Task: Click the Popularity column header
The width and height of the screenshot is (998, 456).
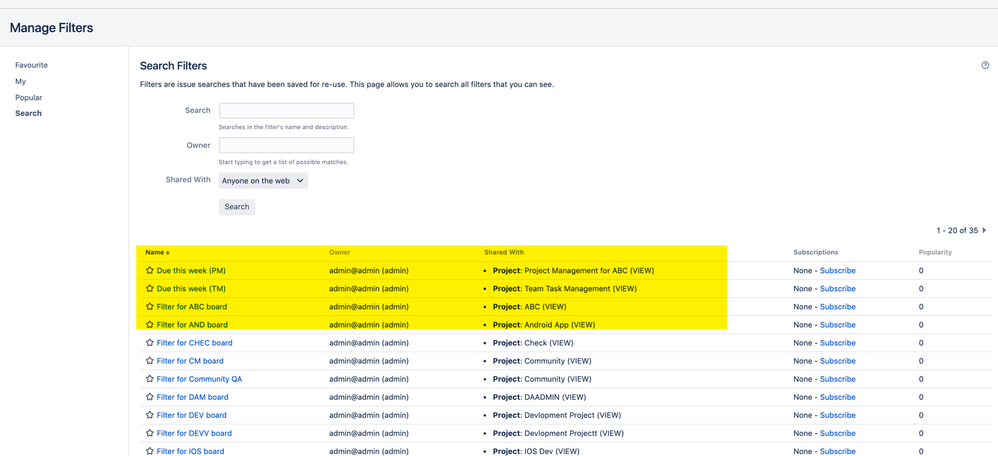Action: [x=935, y=252]
